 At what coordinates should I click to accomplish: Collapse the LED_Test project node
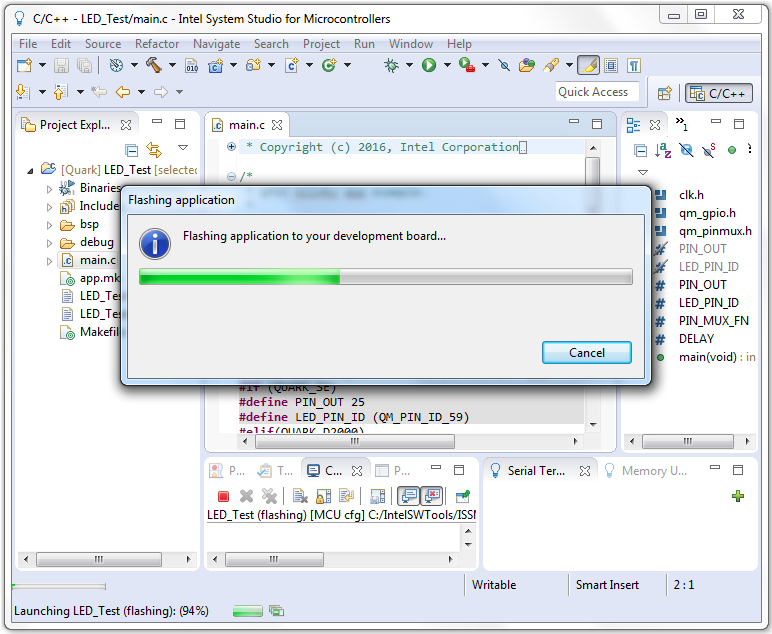pyautogui.click(x=30, y=170)
